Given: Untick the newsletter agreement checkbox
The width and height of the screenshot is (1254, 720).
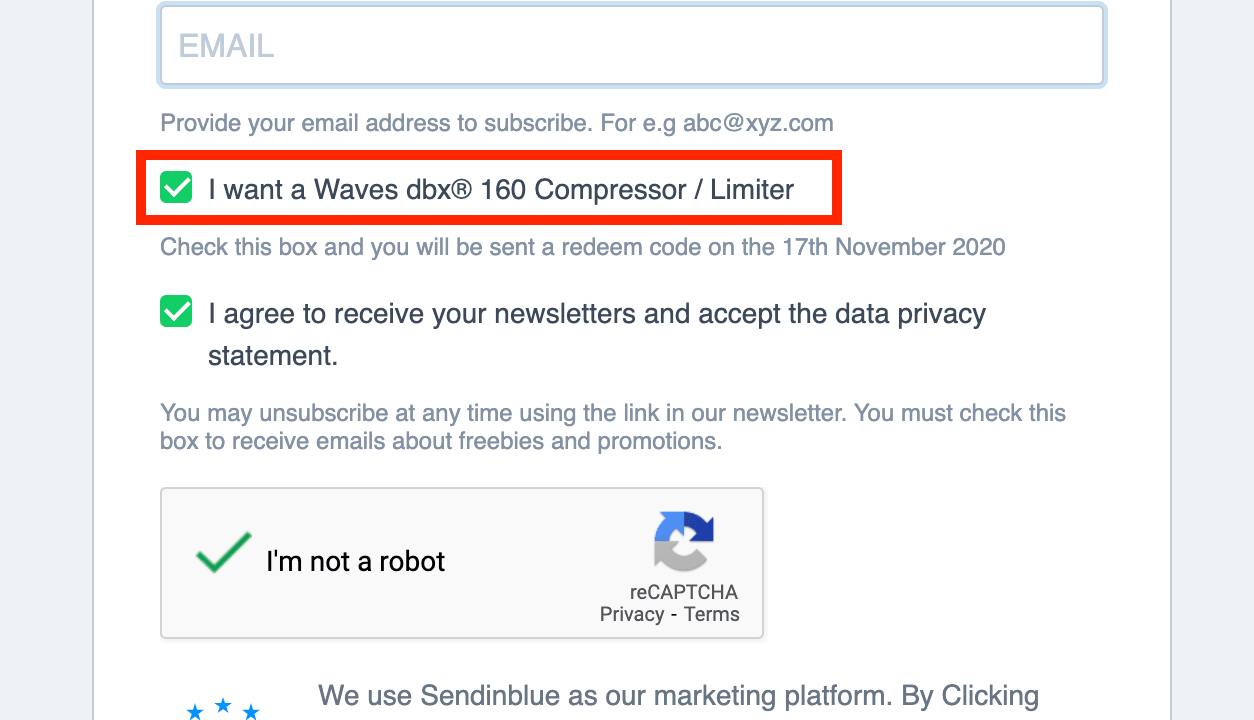Looking at the screenshot, I should click(176, 311).
